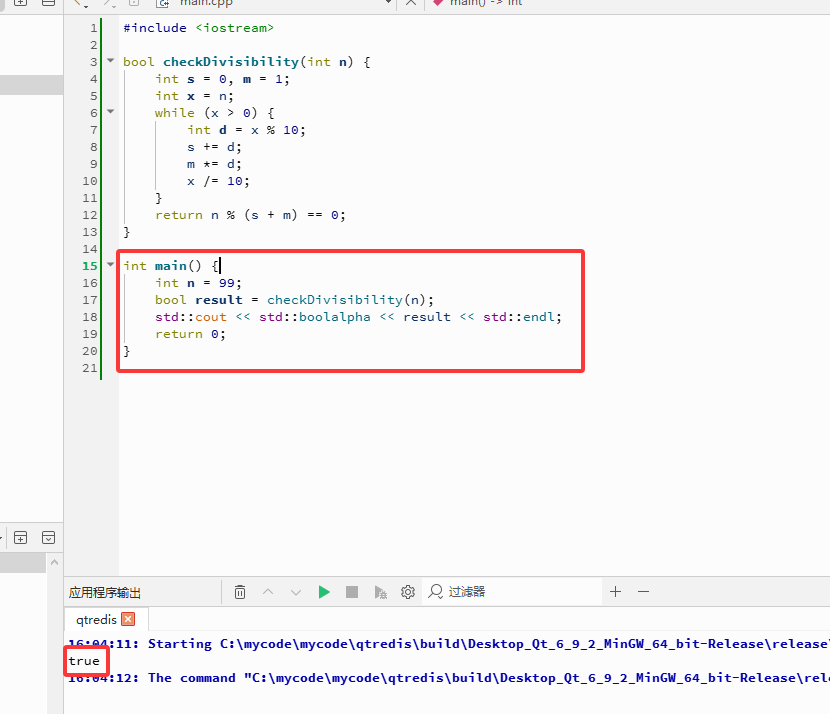Place cursor on #include <iostream> line
This screenshot has width=830, height=714.
(x=199, y=28)
